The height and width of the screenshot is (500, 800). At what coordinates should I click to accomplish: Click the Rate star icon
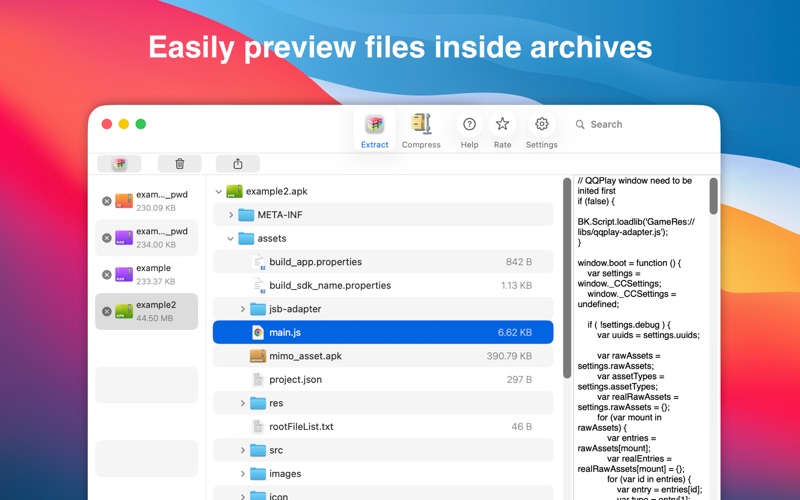pyautogui.click(x=502, y=123)
